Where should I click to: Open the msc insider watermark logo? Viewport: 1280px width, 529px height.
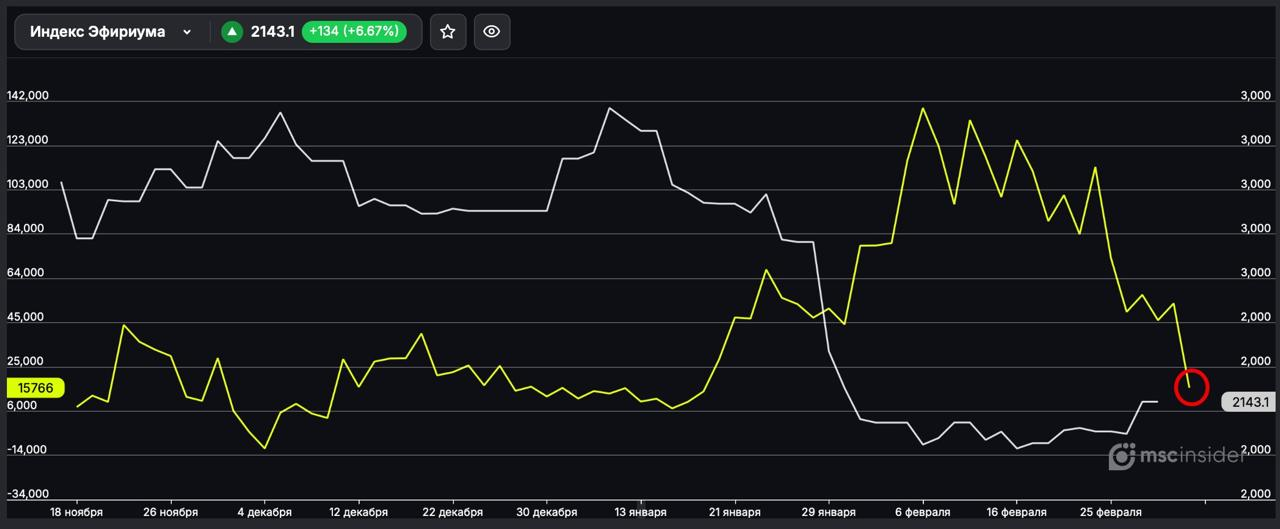click(x=1188, y=458)
